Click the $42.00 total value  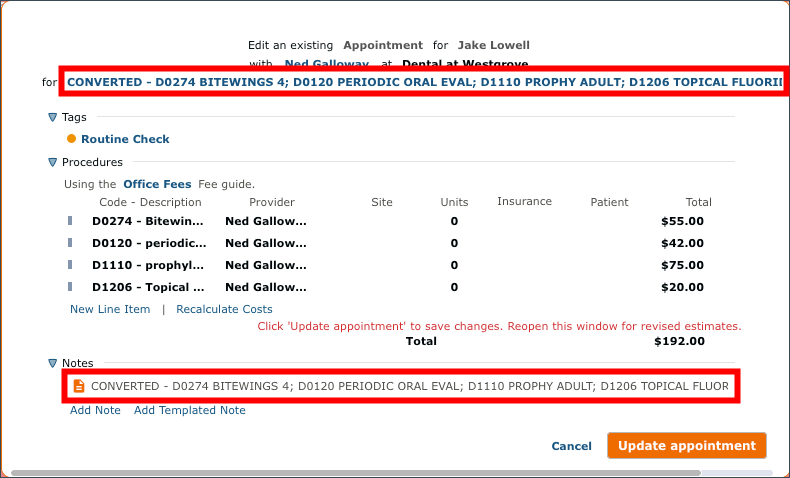(682, 243)
